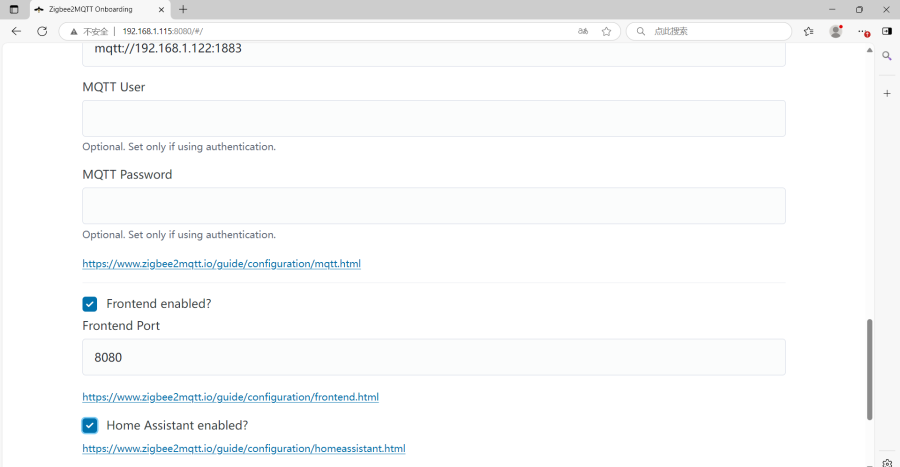Click the Frontend Port label

121,325
